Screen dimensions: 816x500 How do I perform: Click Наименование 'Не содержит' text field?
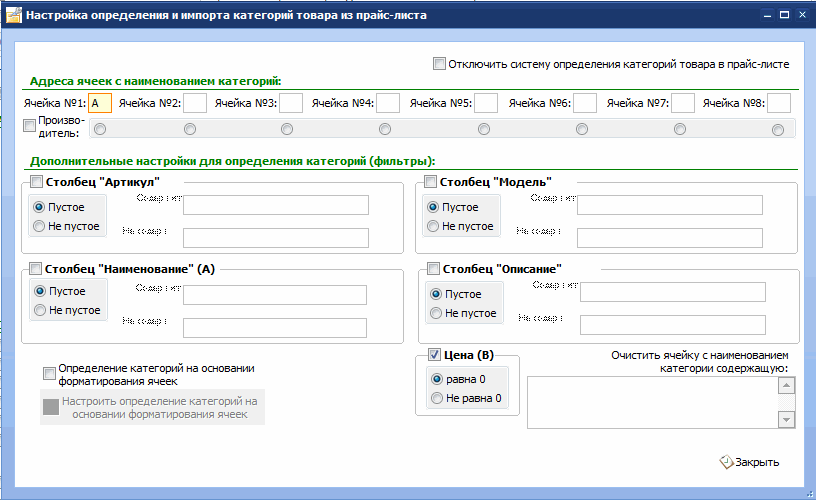(275, 328)
